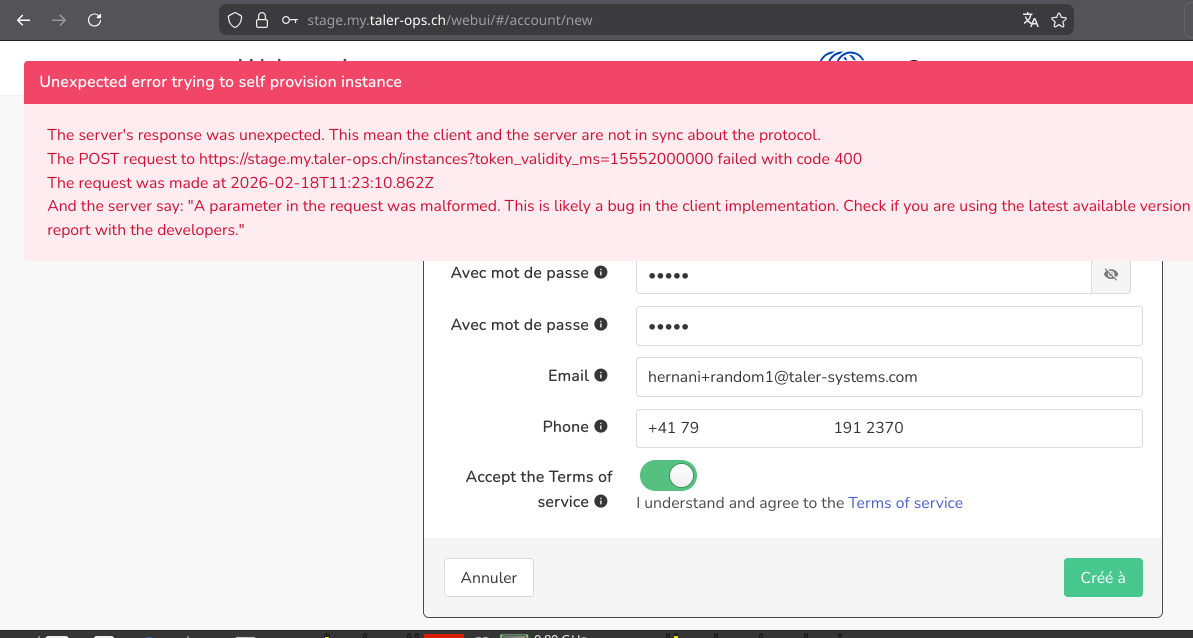Click the first password input field
Viewport: 1193px width, 638px height.
pos(862,274)
